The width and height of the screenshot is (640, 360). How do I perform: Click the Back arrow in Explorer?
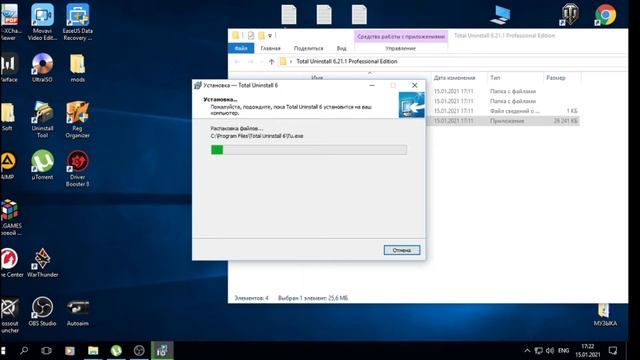[x=237, y=62]
